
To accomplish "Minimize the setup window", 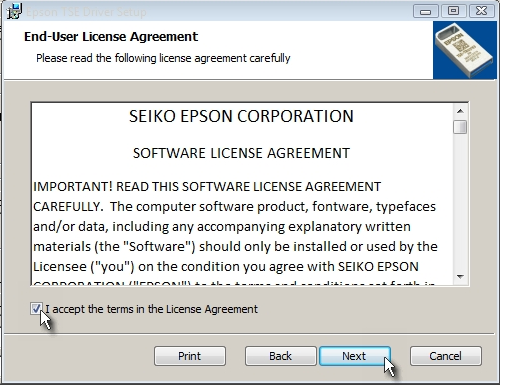I will [x=426, y=11].
